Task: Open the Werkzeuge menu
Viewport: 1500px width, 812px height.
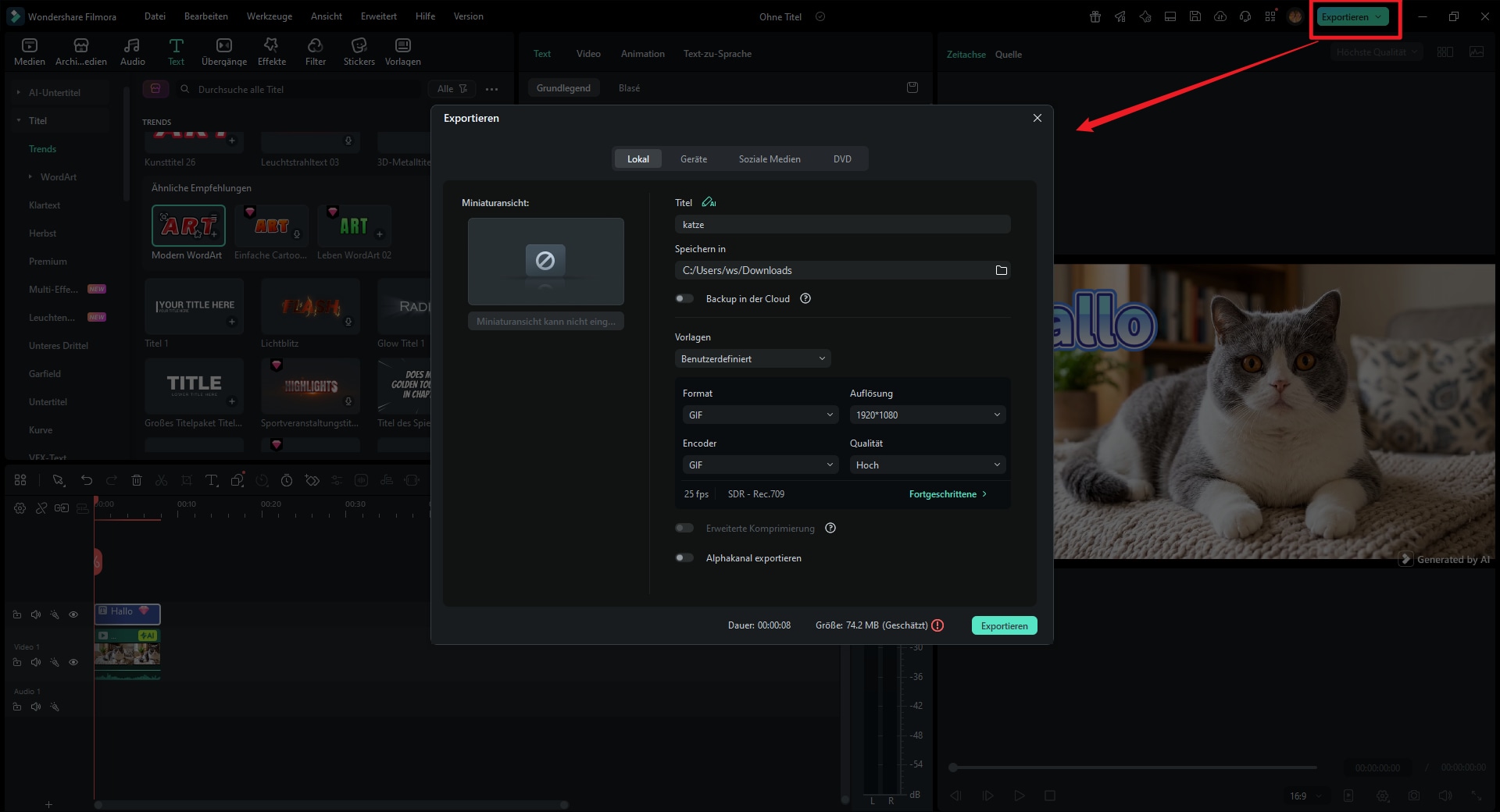Action: (270, 16)
